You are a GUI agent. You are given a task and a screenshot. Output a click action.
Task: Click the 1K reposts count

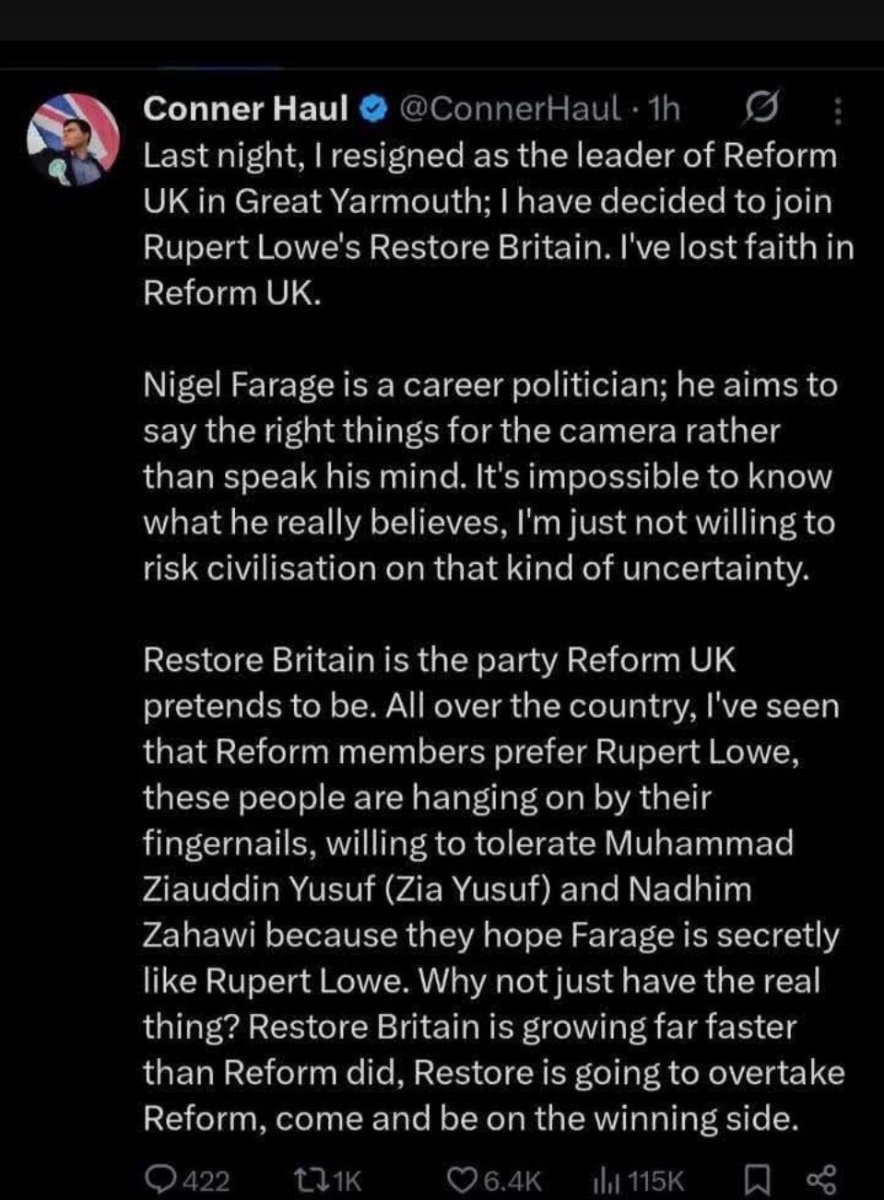345,1181
